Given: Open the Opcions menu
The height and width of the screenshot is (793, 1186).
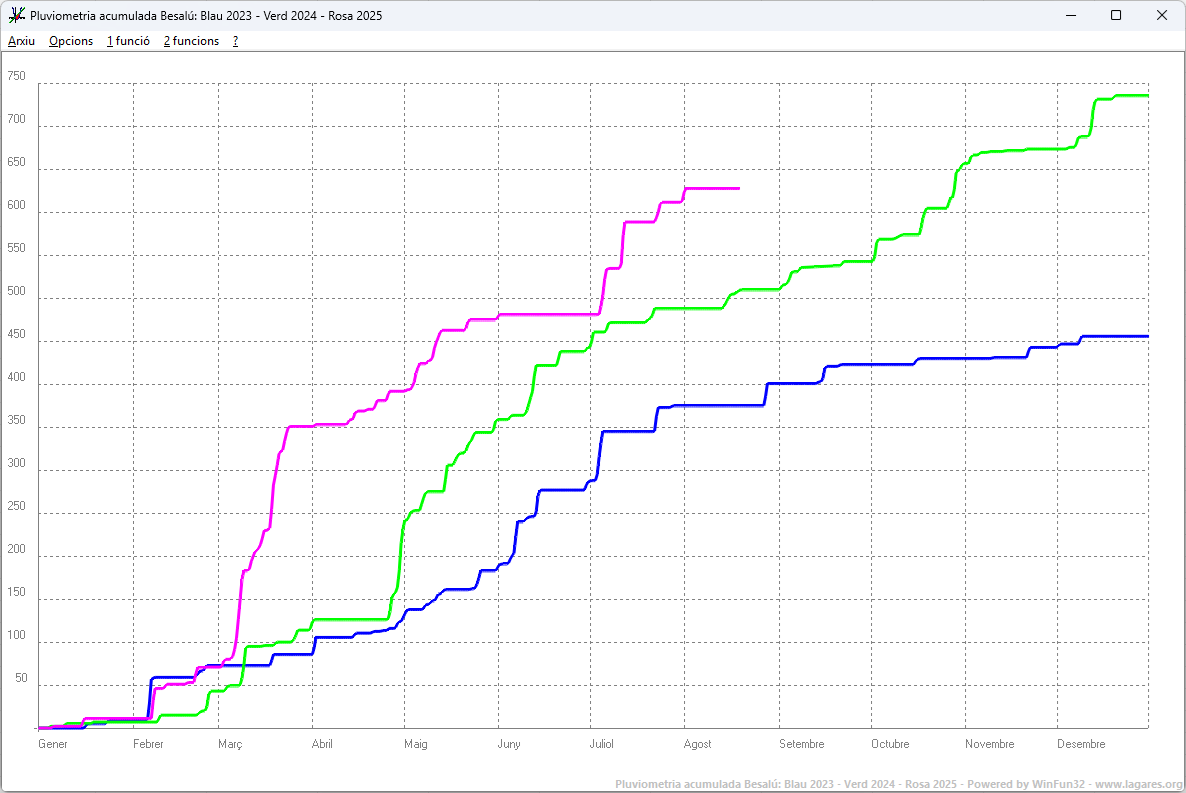Looking at the screenshot, I should (x=71, y=41).
